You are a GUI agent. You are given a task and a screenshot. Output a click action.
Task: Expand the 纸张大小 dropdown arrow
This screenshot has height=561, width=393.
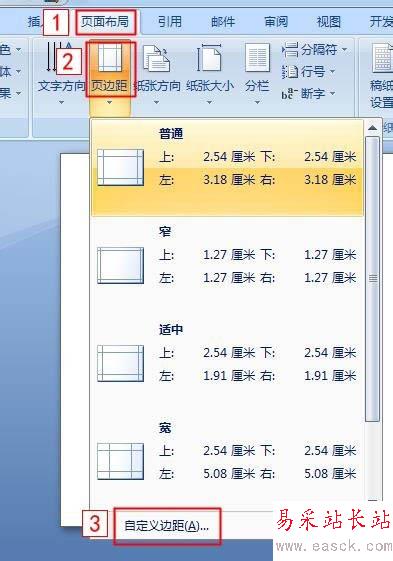(209, 102)
